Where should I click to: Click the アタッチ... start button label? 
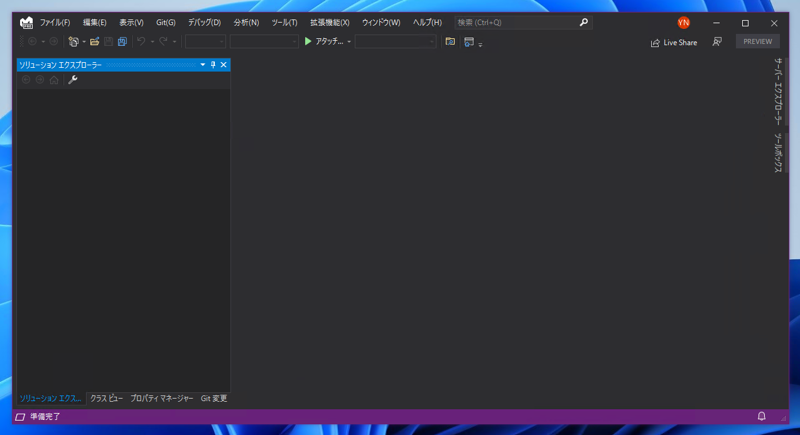(x=329, y=41)
